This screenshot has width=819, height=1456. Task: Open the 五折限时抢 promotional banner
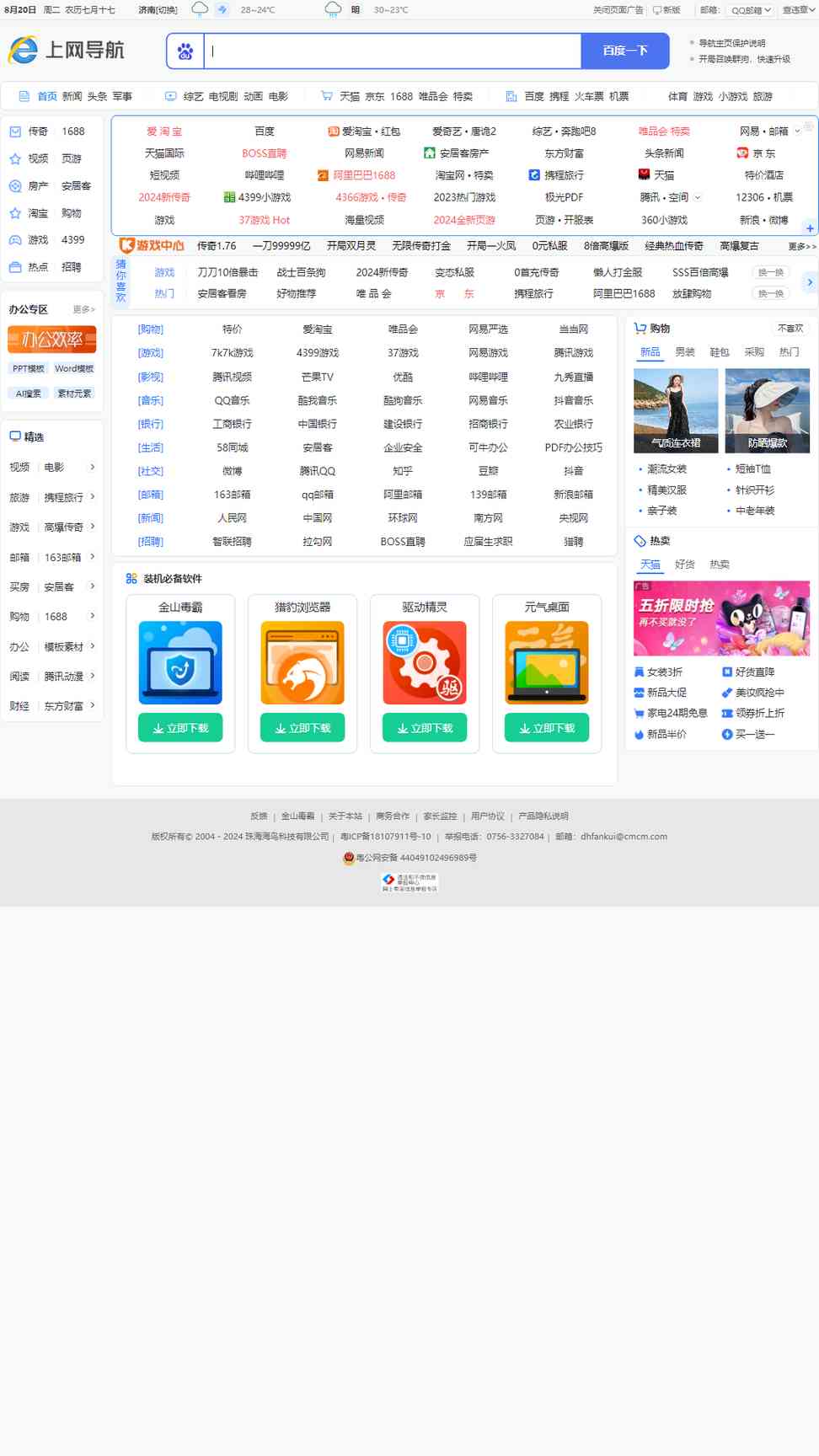722,618
